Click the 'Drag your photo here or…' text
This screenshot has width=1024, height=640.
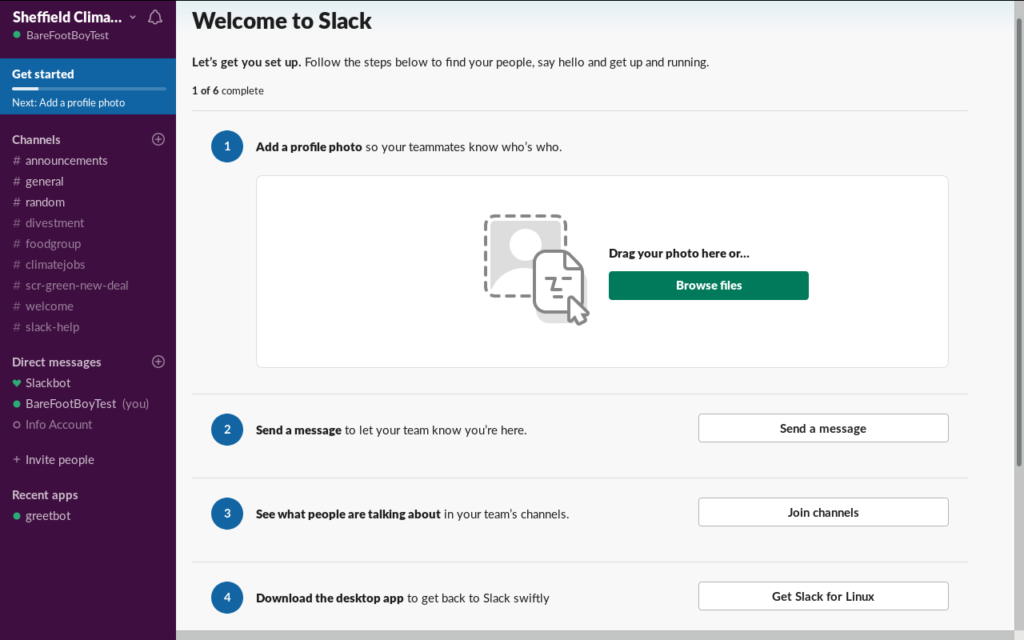[x=679, y=253]
